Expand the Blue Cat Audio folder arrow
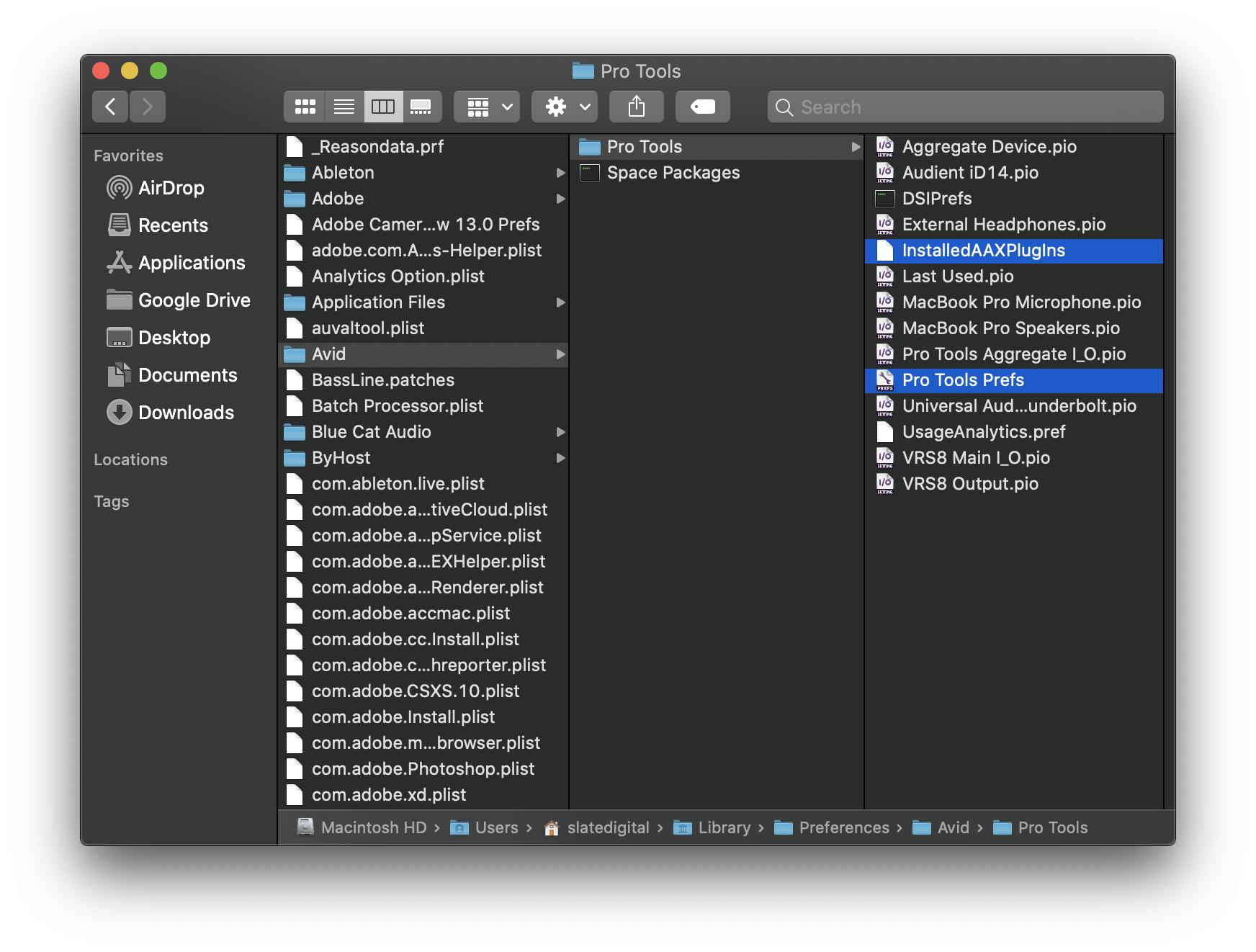The image size is (1256, 952). click(x=560, y=432)
